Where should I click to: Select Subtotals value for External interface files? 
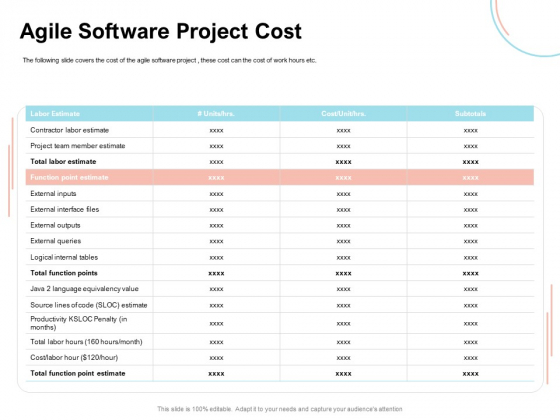471,210
